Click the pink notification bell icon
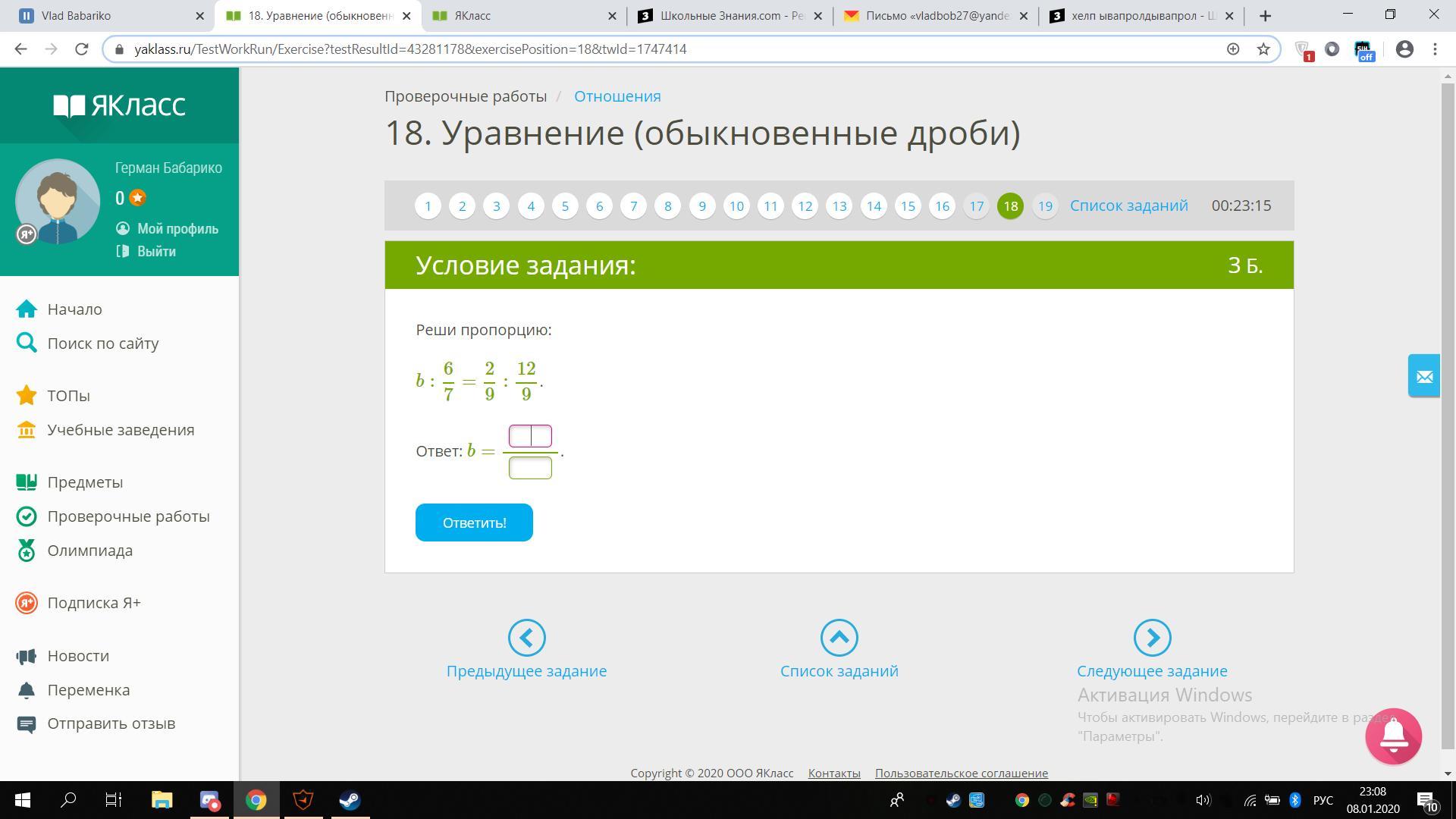 tap(1393, 736)
